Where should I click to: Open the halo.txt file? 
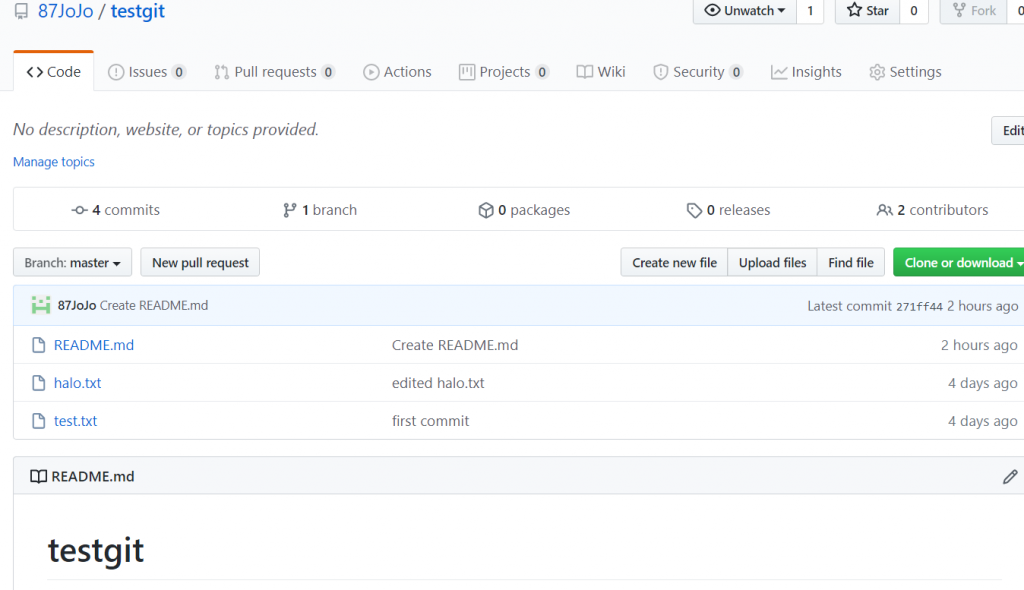(x=77, y=383)
